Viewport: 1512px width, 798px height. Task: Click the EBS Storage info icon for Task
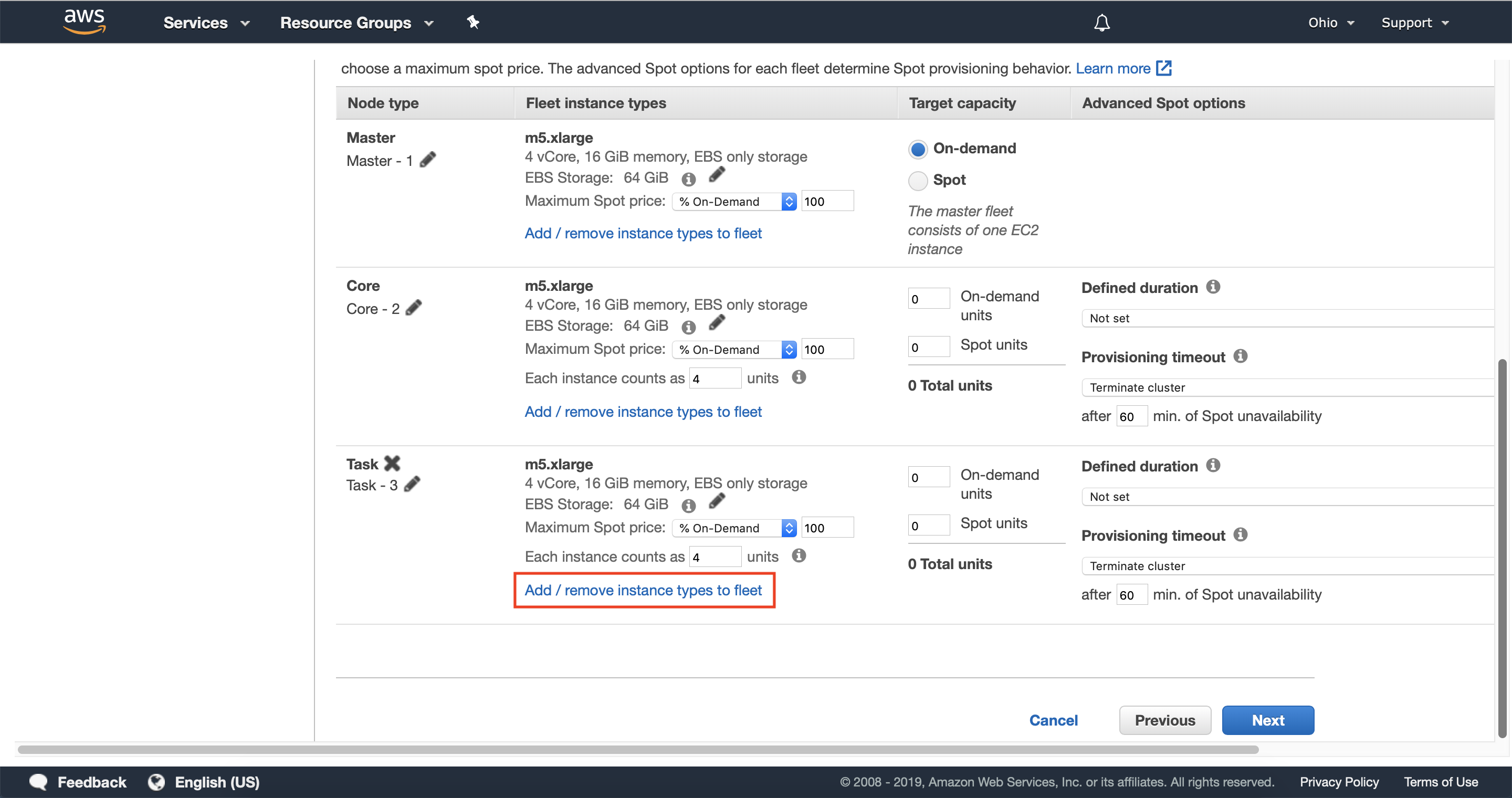click(x=687, y=504)
